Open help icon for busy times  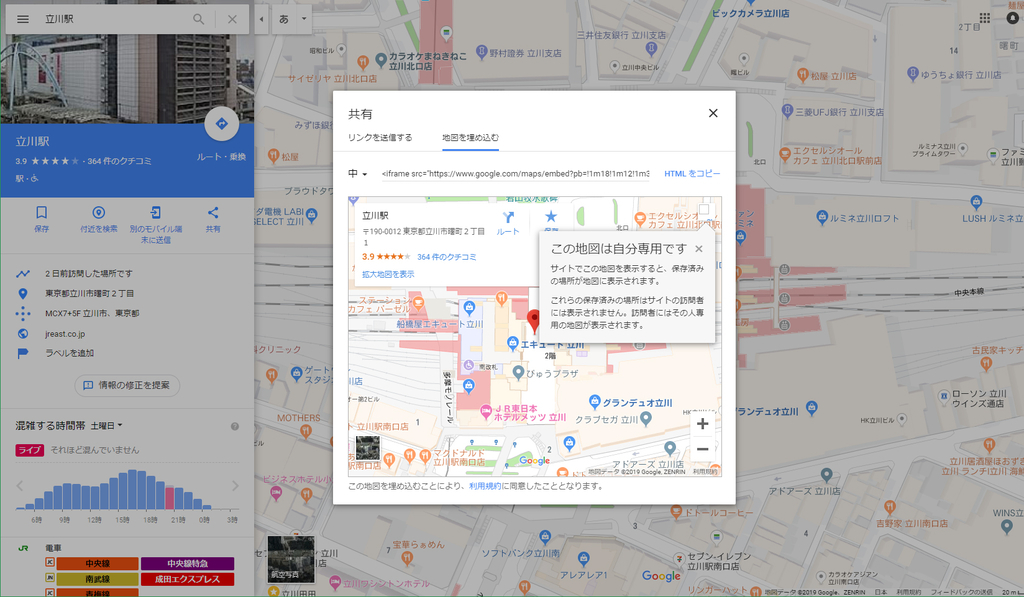coord(234,427)
